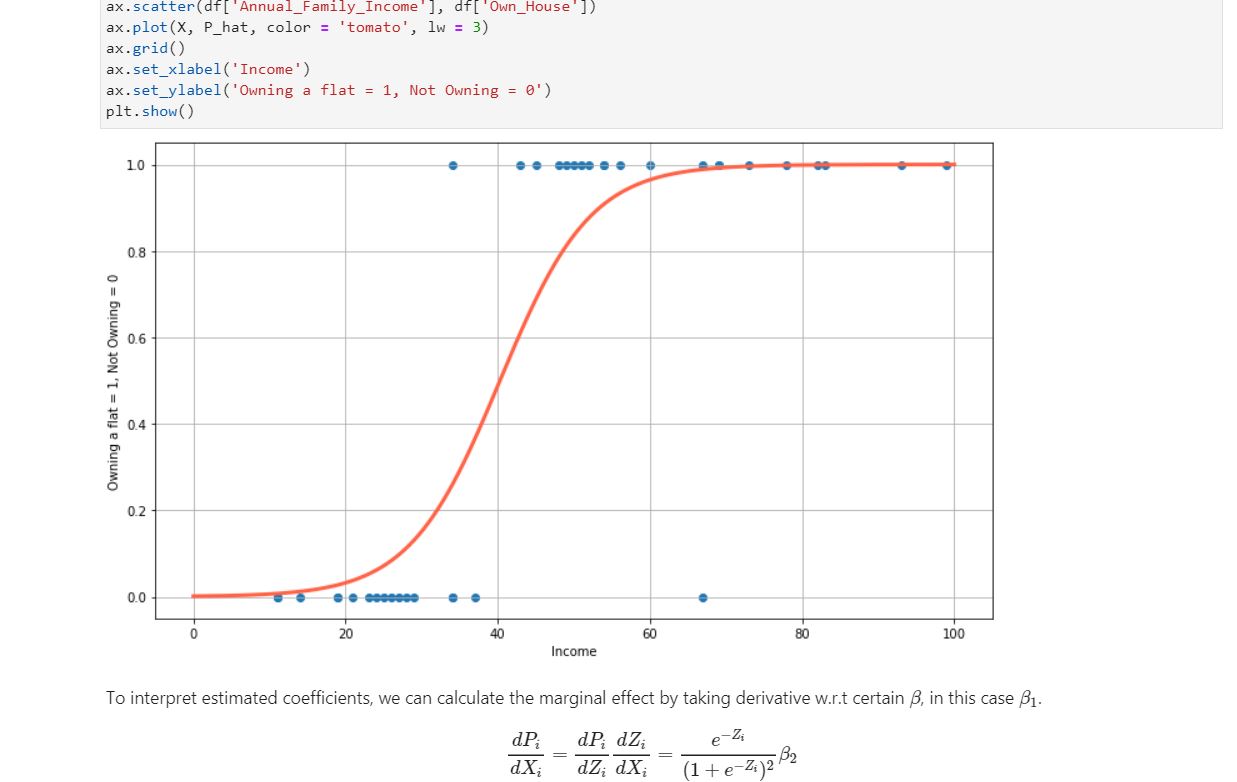Screen dimensions: 1237x782
Task: Click the lone zero-valued point near income 67
Action: tap(703, 598)
